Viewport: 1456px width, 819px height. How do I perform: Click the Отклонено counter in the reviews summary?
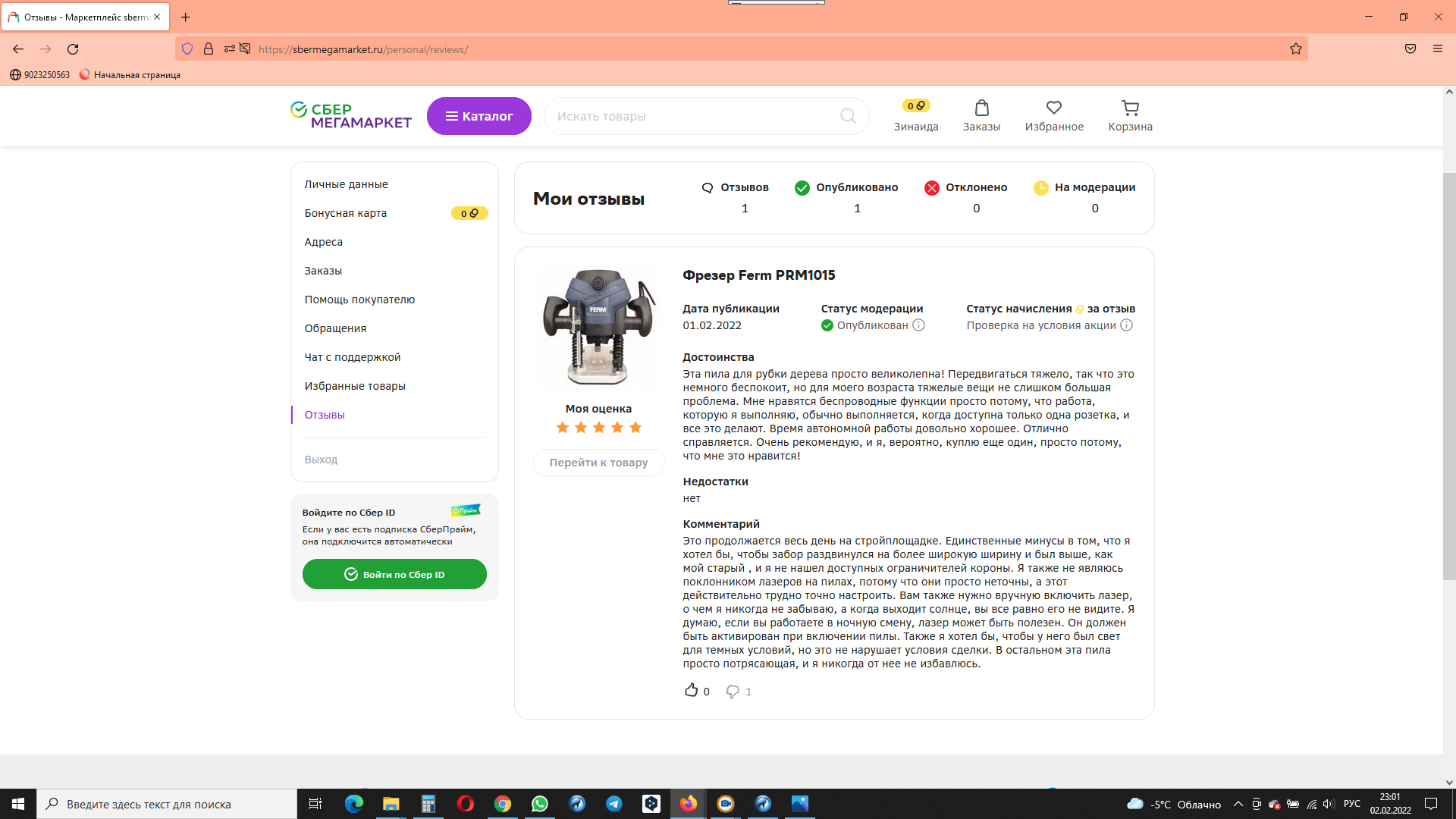(x=966, y=197)
